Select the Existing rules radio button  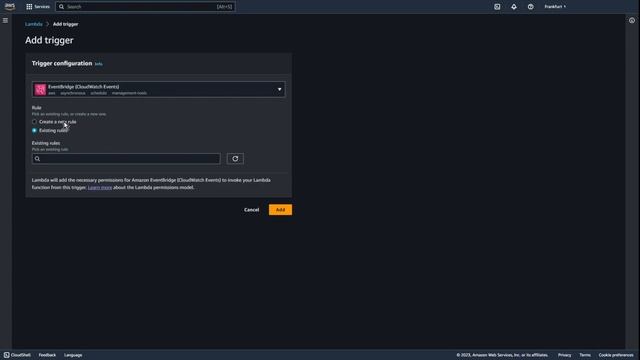coord(34,131)
